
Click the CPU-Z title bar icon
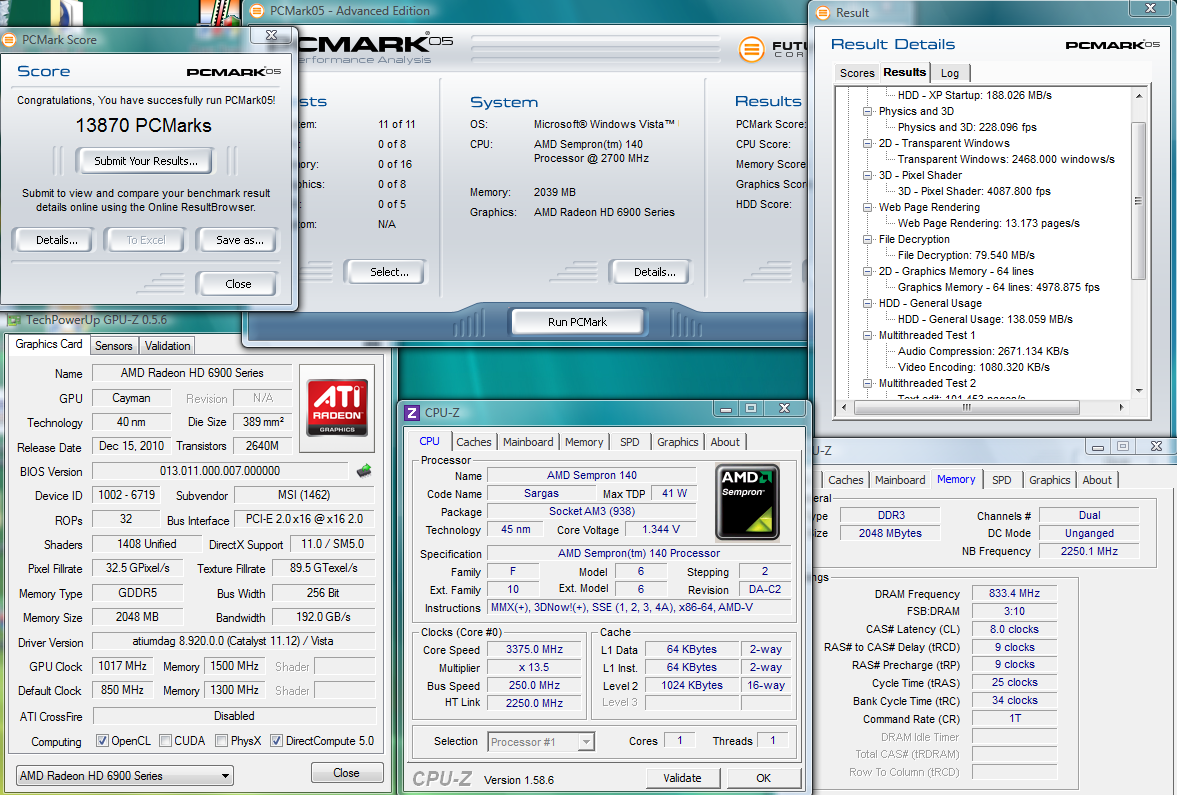(x=411, y=413)
